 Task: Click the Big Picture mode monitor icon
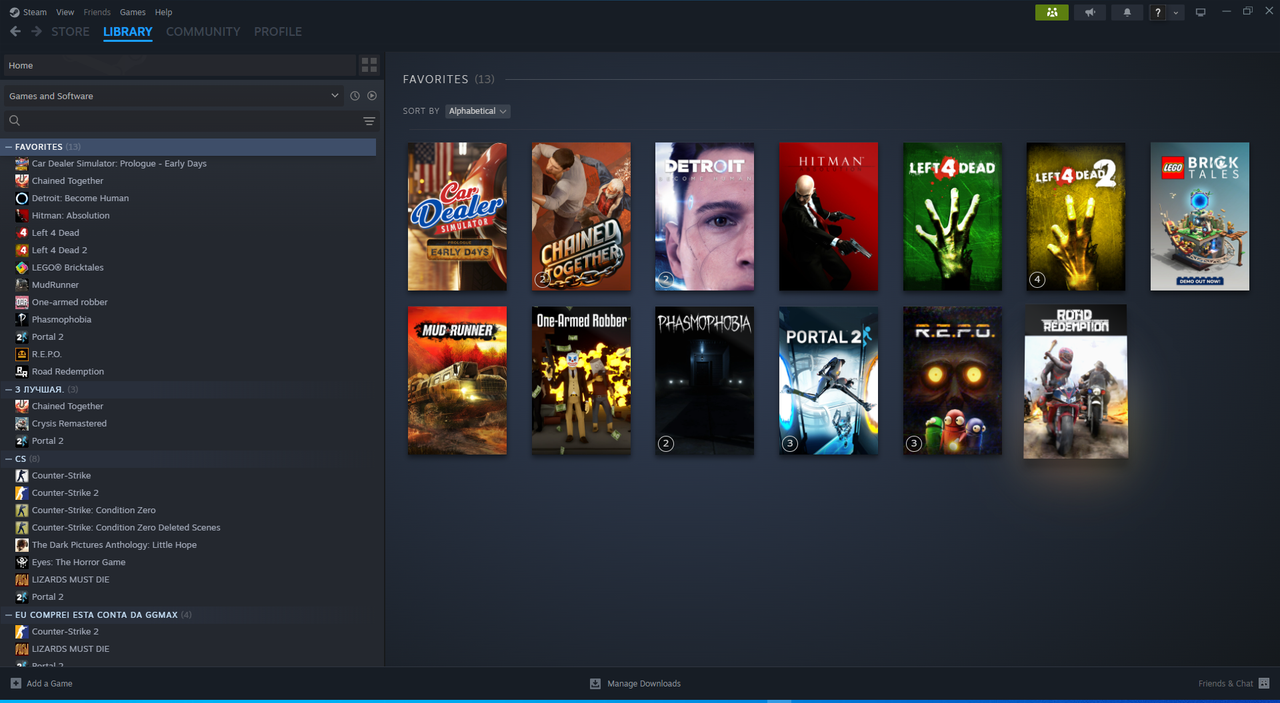(x=1200, y=12)
